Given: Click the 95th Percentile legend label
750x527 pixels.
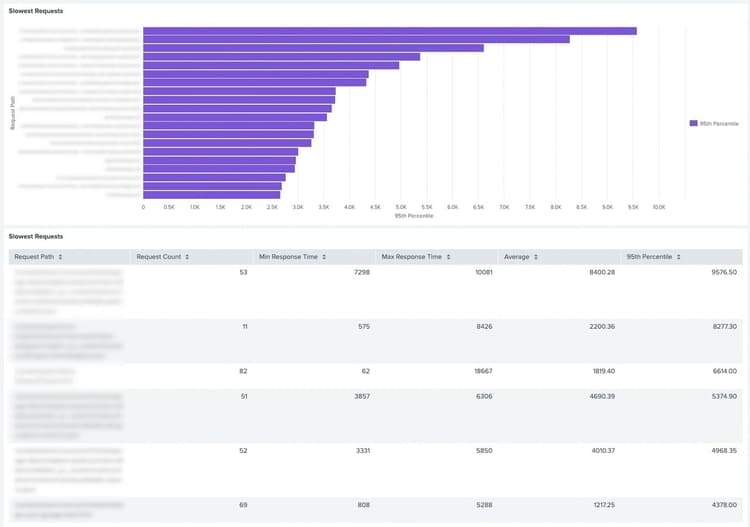Looking at the screenshot, I should pyautogui.click(x=719, y=124).
